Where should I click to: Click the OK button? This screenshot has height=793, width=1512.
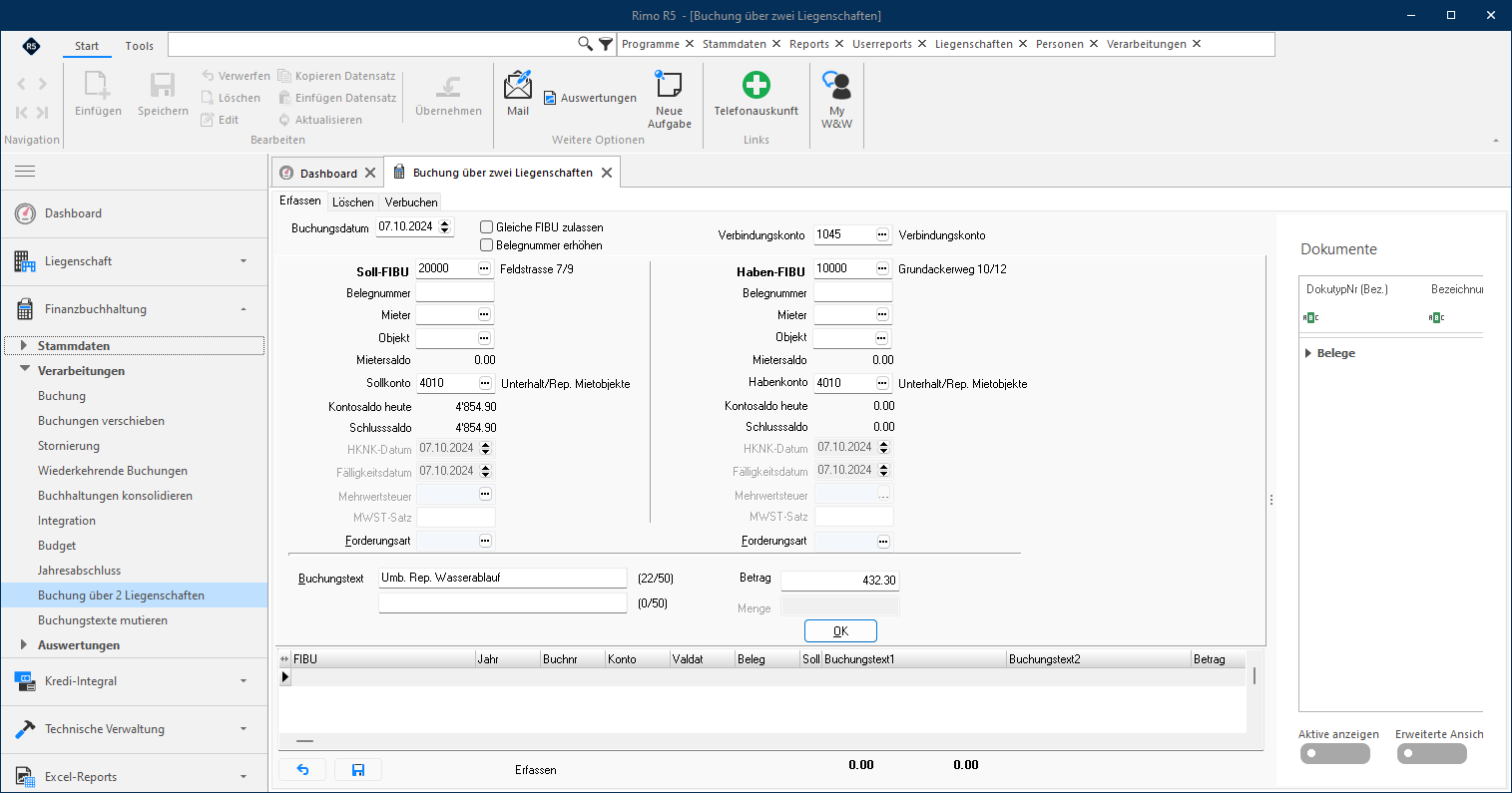[x=840, y=631]
